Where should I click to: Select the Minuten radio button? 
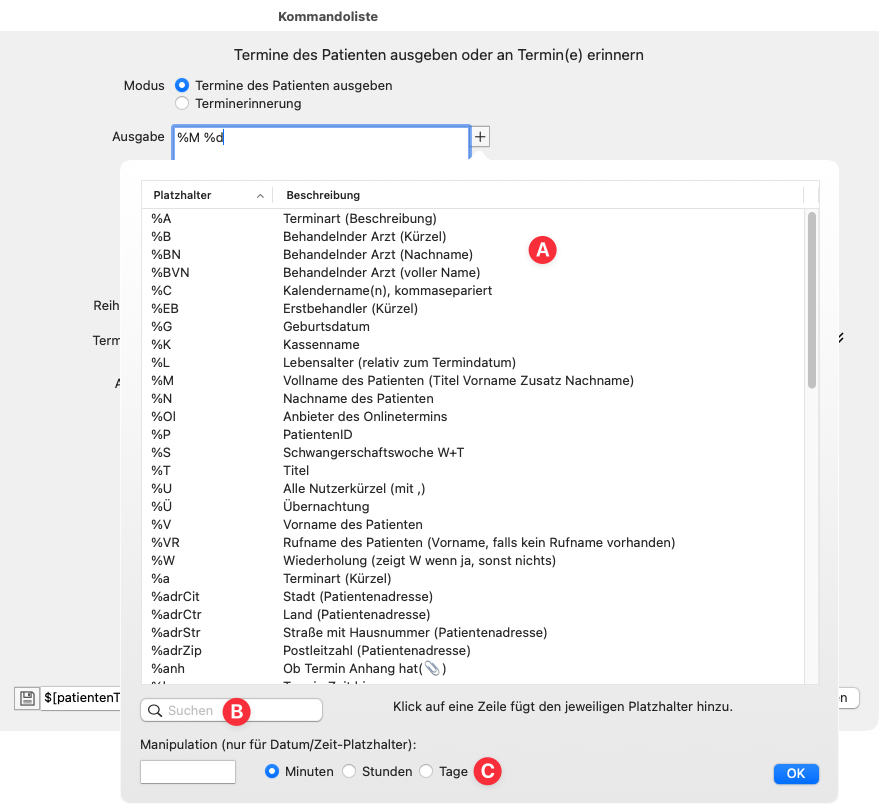pos(272,771)
